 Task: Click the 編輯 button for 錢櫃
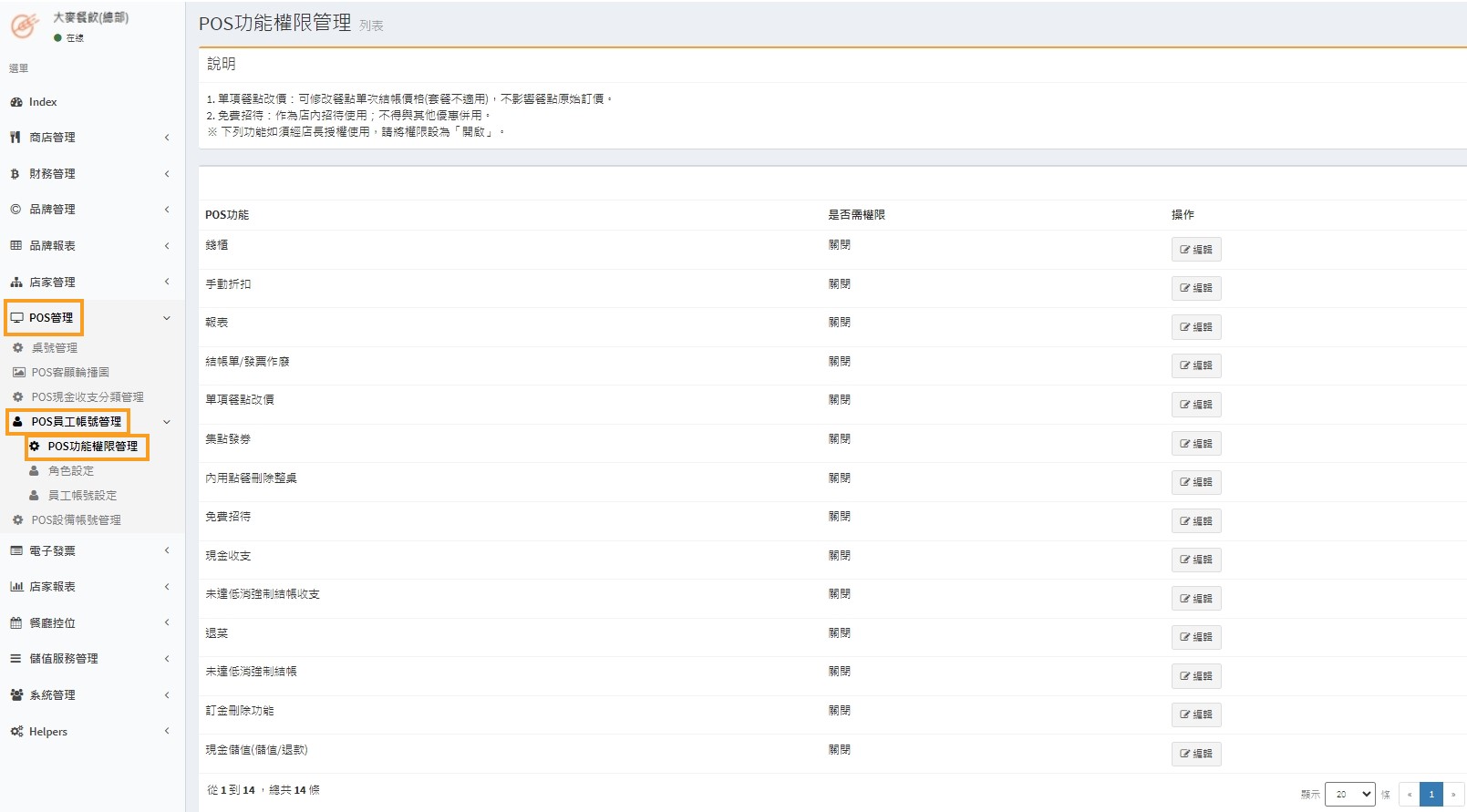[x=1195, y=250]
